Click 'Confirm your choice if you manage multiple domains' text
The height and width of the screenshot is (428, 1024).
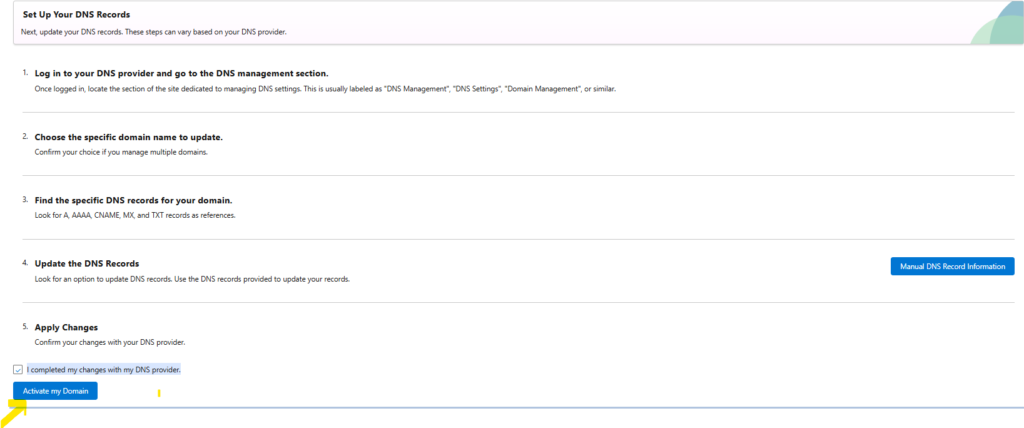pyautogui.click(x=121, y=152)
